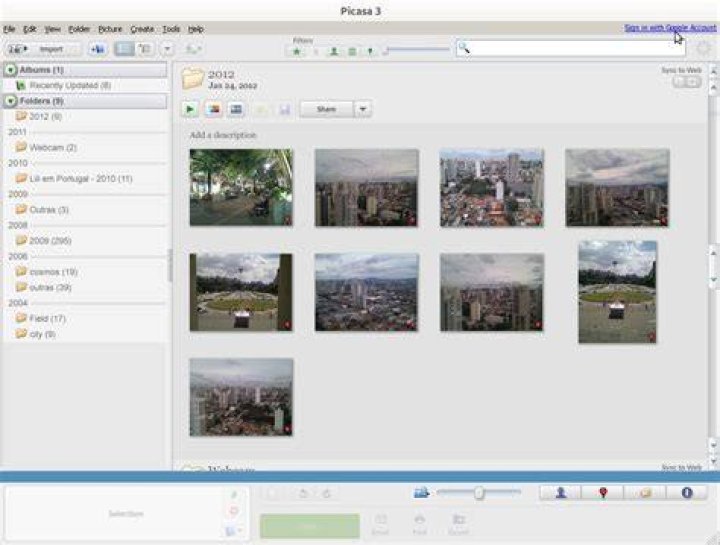Viewport: 720px width, 545px height.
Task: Open the Create menu
Action: [x=142, y=29]
